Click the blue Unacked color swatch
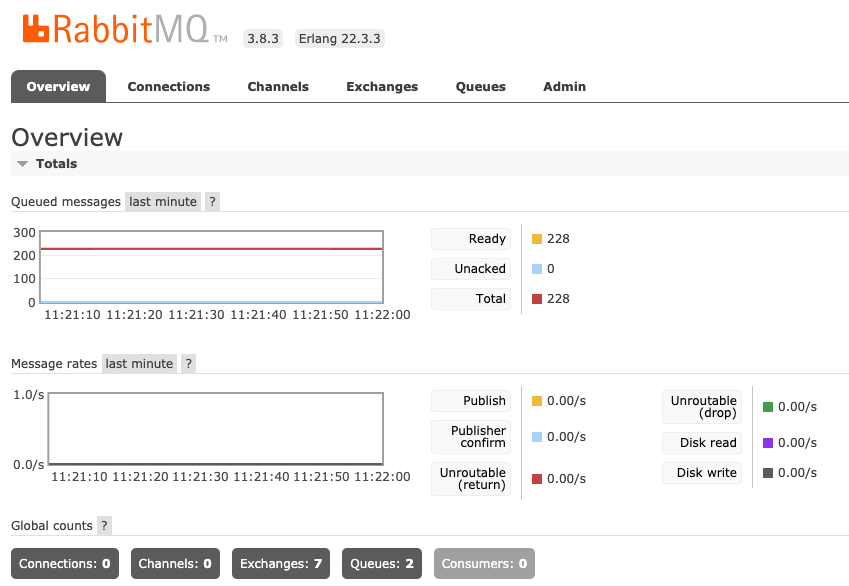The height and width of the screenshot is (586, 849). coord(537,269)
